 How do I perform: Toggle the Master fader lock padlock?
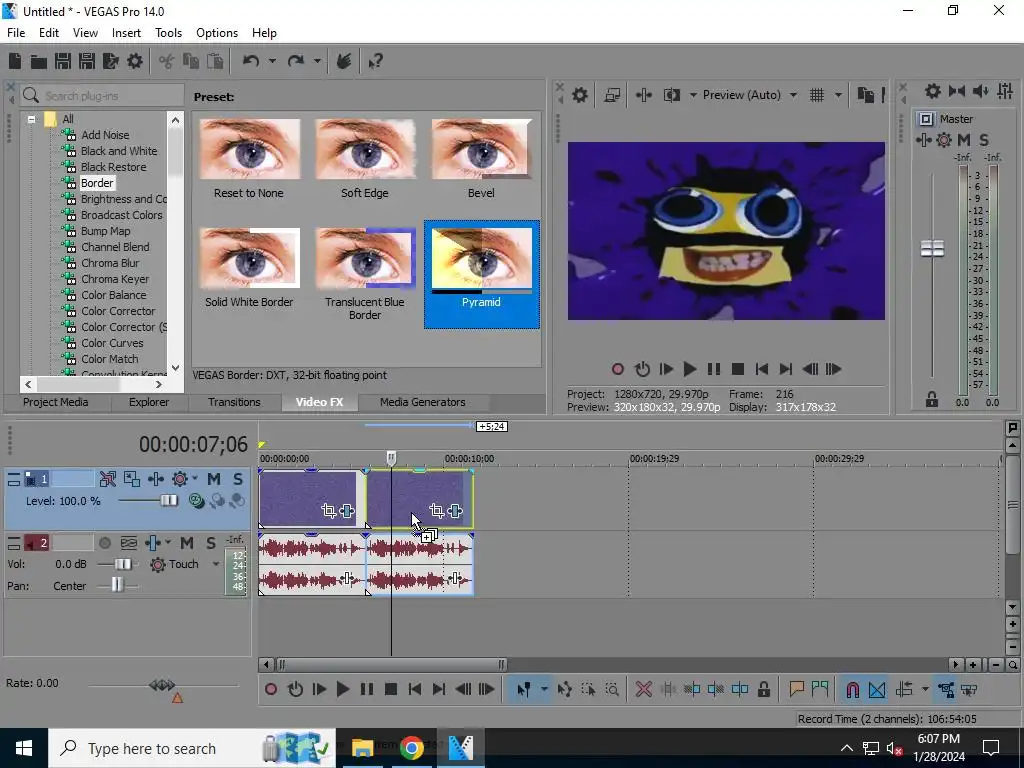point(932,400)
